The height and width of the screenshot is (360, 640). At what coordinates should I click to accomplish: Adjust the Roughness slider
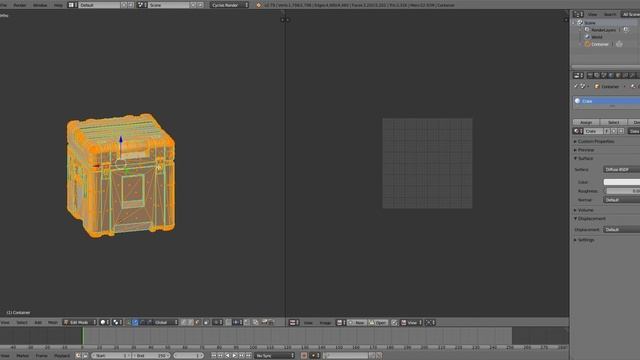coord(622,191)
